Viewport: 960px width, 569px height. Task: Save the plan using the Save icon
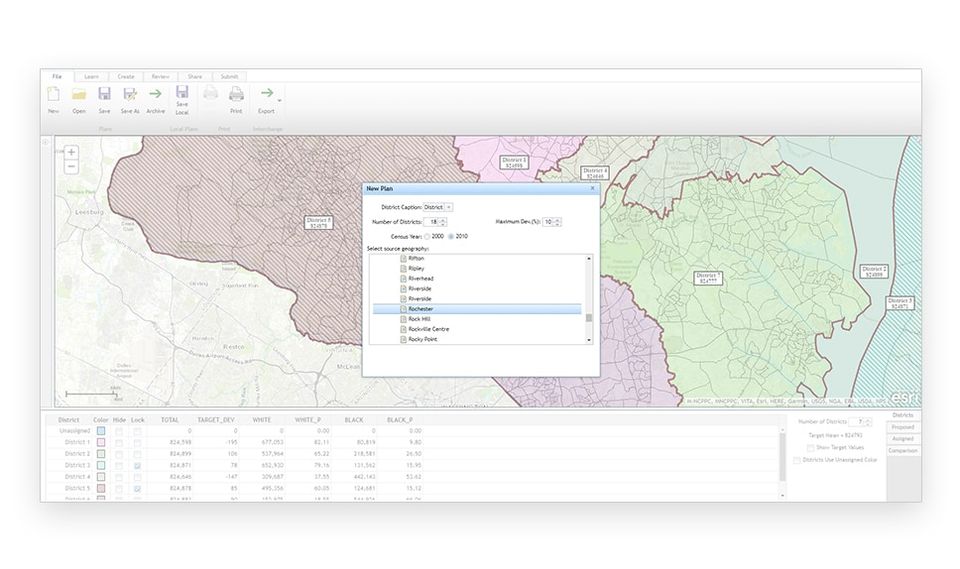pos(105,94)
